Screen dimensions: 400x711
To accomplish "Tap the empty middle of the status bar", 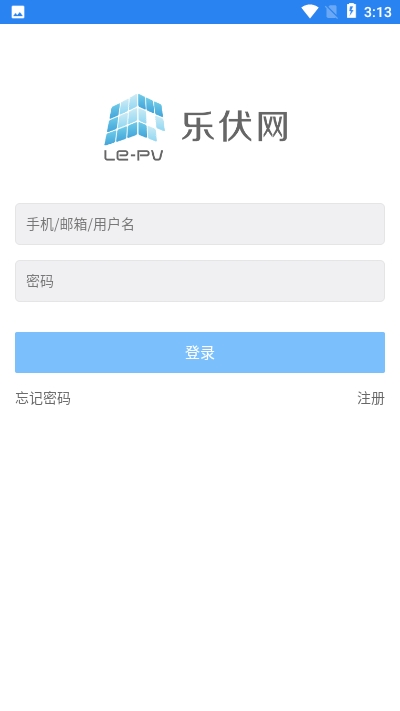I will click(x=163, y=12).
